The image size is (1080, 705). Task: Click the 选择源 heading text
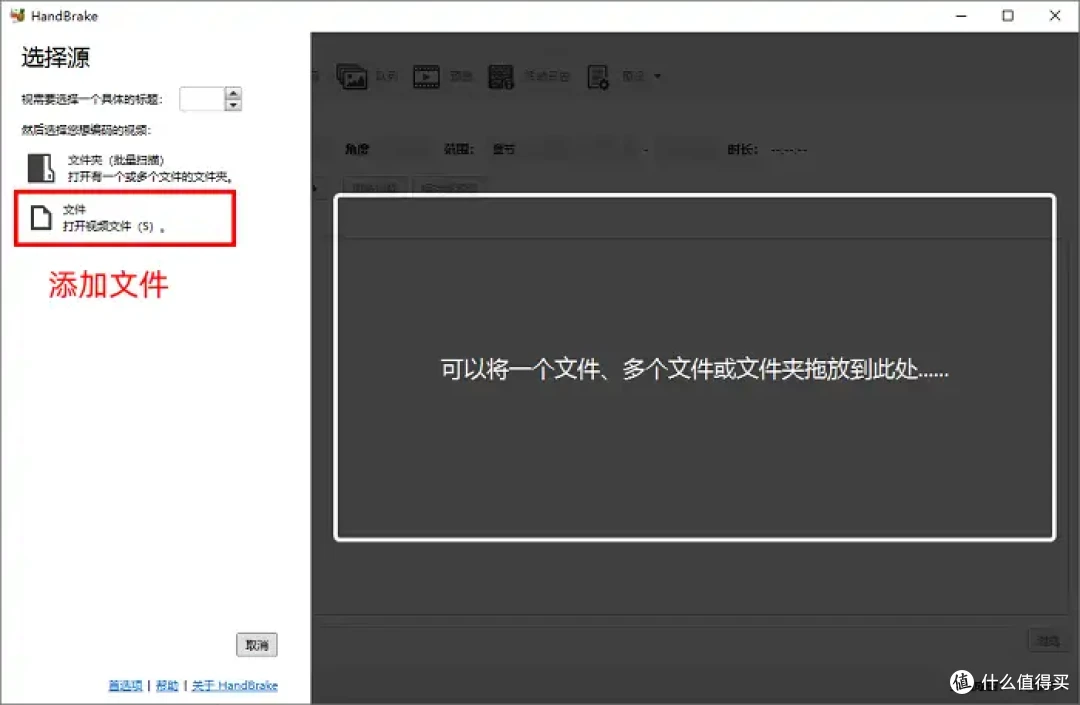pyautogui.click(x=56, y=57)
